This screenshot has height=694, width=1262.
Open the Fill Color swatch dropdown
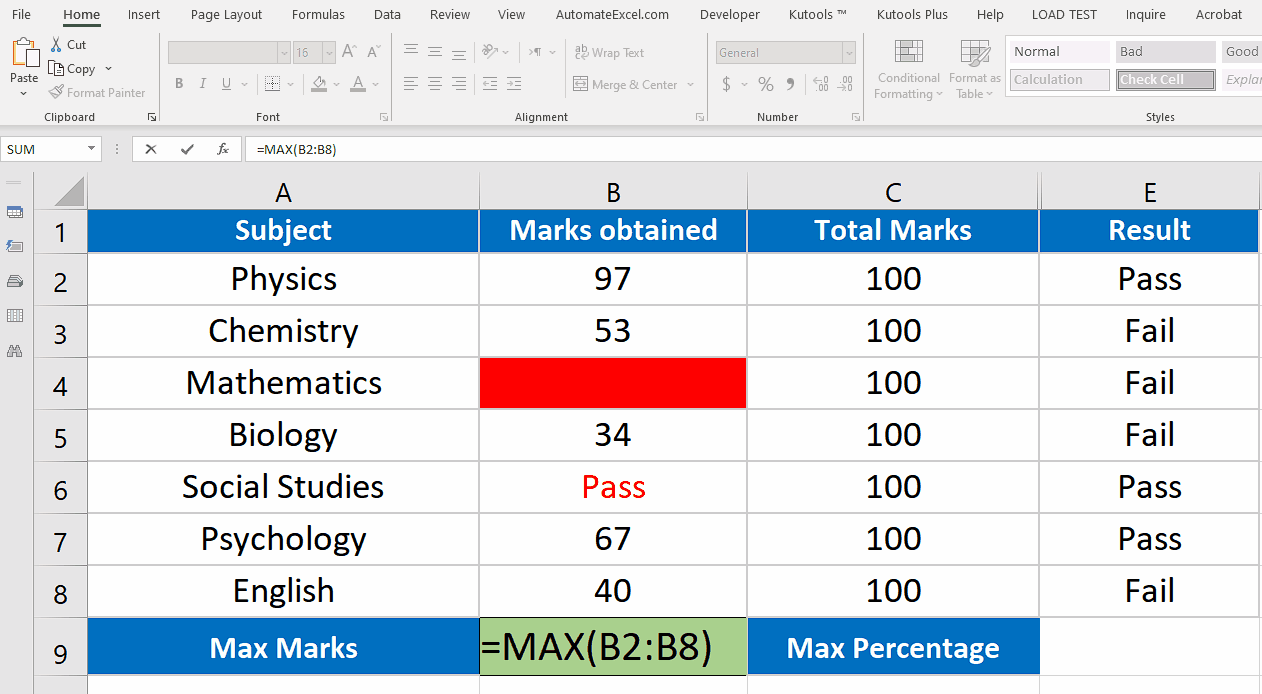pyautogui.click(x=337, y=84)
